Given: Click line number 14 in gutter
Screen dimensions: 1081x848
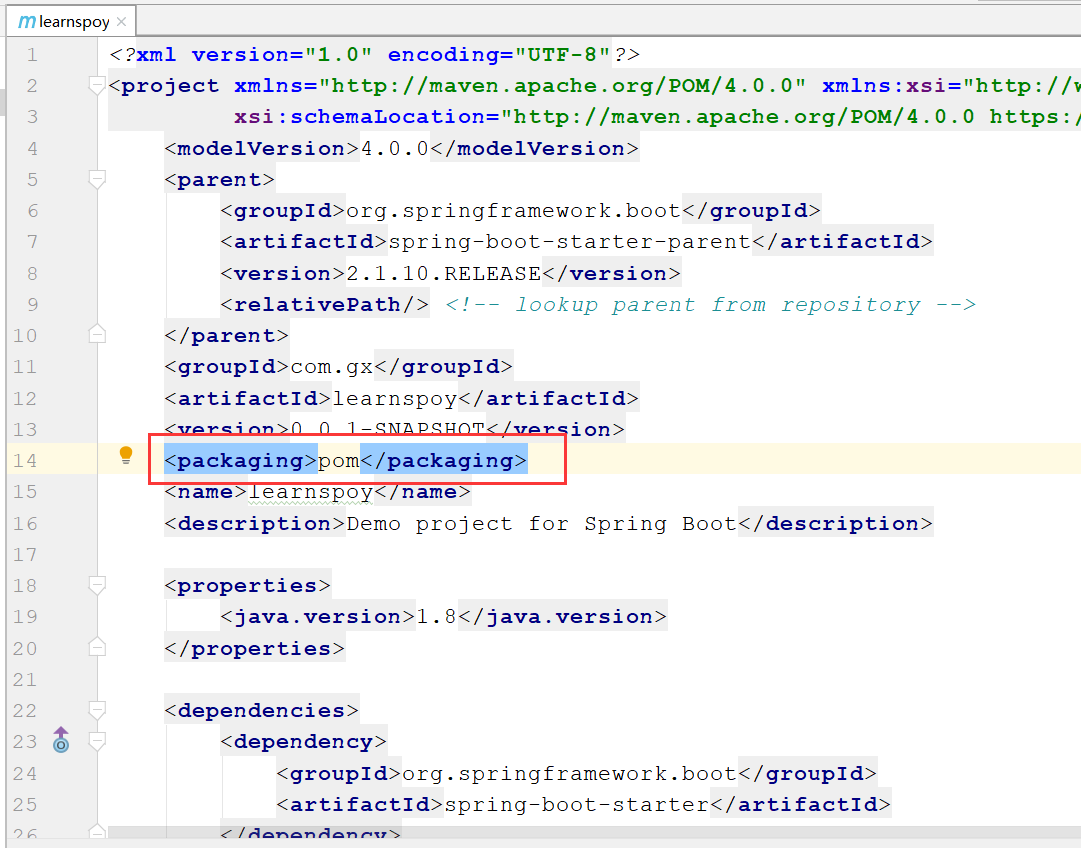Looking at the screenshot, I should coord(25,461).
